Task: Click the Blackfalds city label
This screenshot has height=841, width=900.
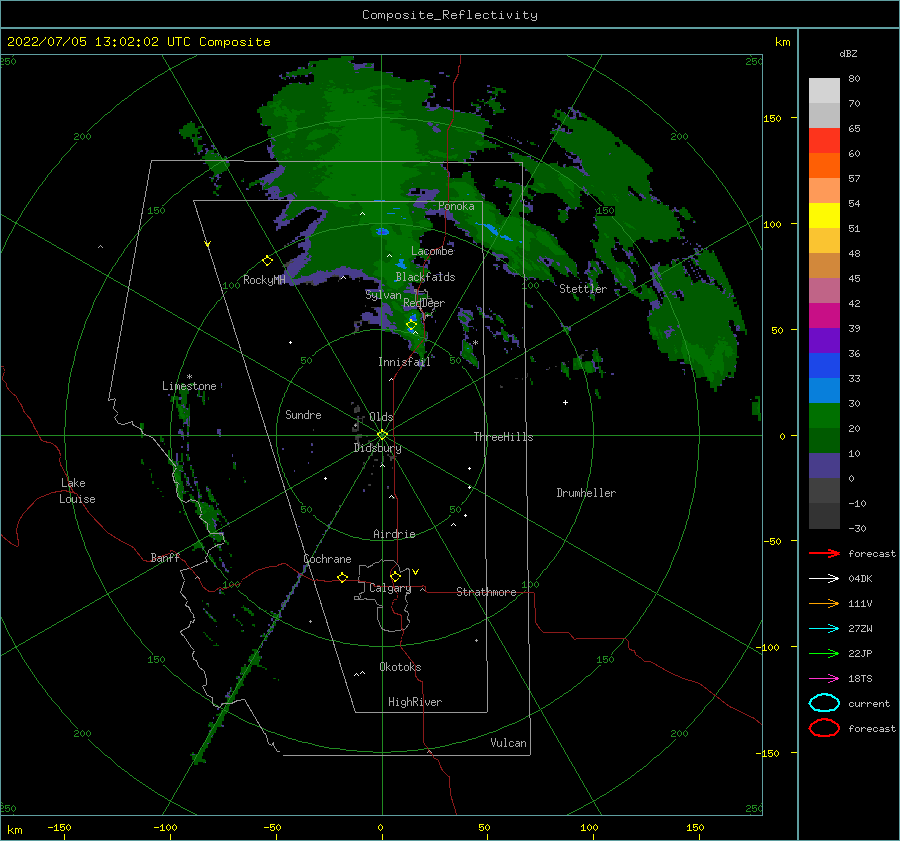Action: pos(425,277)
